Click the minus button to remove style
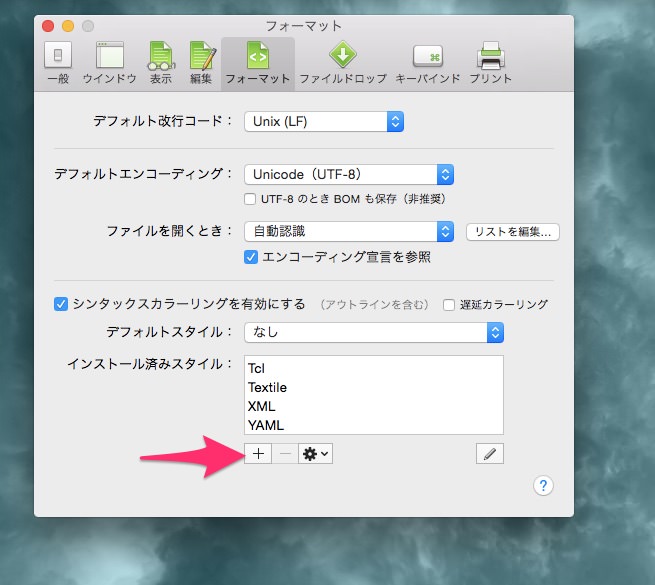The height and width of the screenshot is (585, 655). (x=285, y=454)
